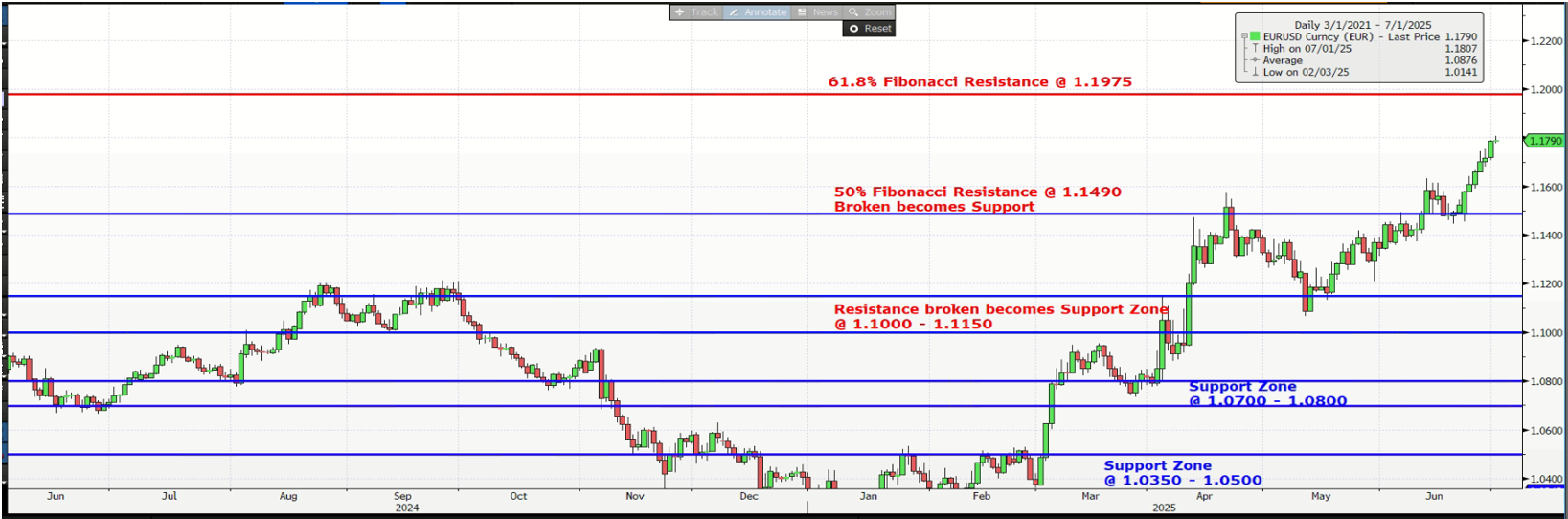1568x519 pixels.
Task: Click the 1.0800 price axis label
Action: pos(1546,381)
